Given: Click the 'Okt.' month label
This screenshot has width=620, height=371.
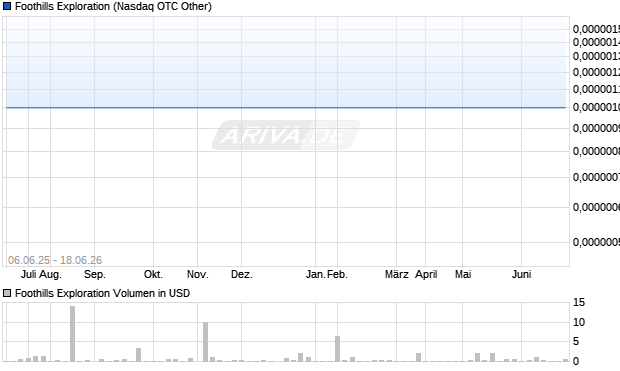Looking at the screenshot, I should pos(153,274).
